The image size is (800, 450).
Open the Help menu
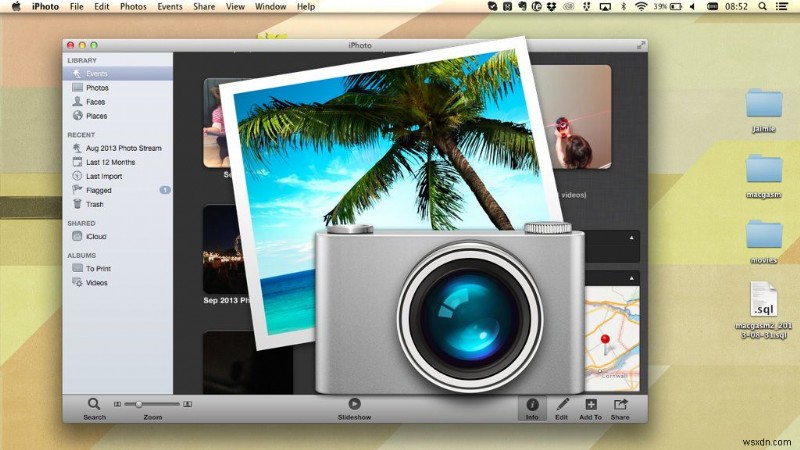tap(306, 7)
